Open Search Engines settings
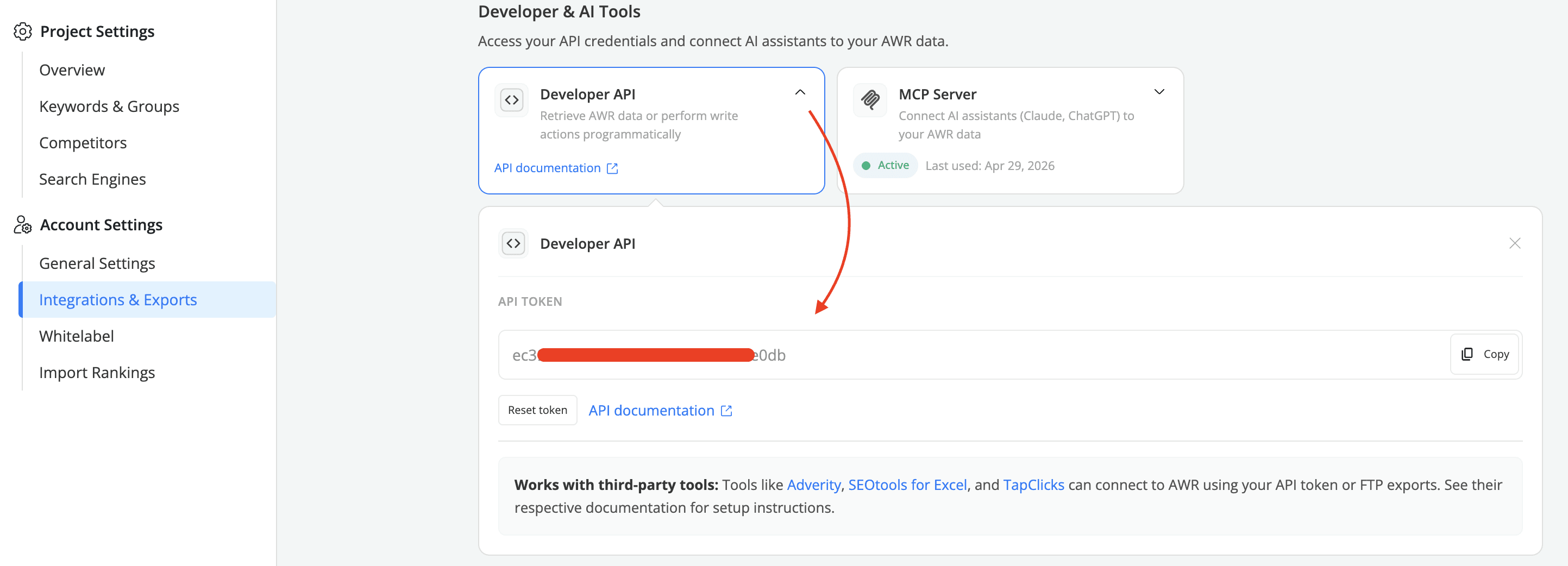 point(92,180)
